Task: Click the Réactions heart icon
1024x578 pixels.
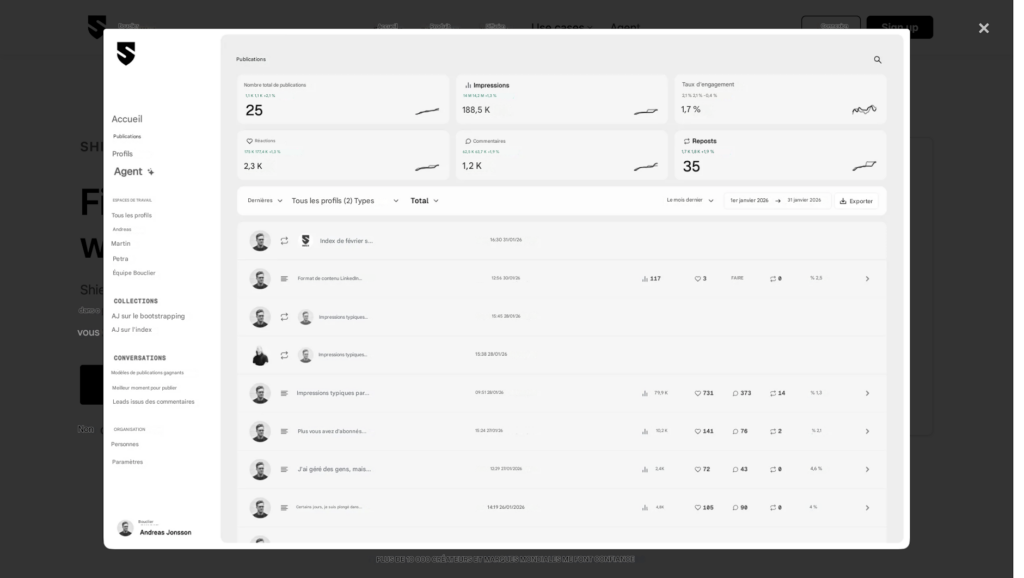Action: [247, 140]
